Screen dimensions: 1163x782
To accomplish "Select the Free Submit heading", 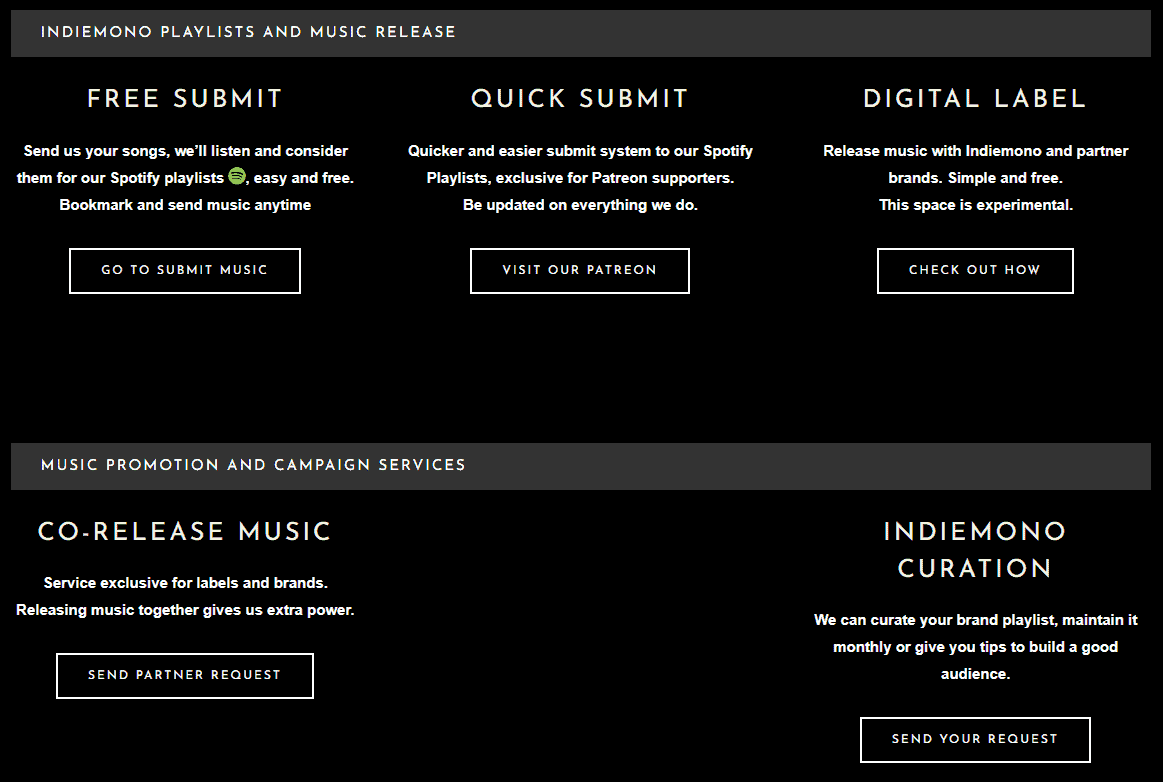I will [x=185, y=99].
